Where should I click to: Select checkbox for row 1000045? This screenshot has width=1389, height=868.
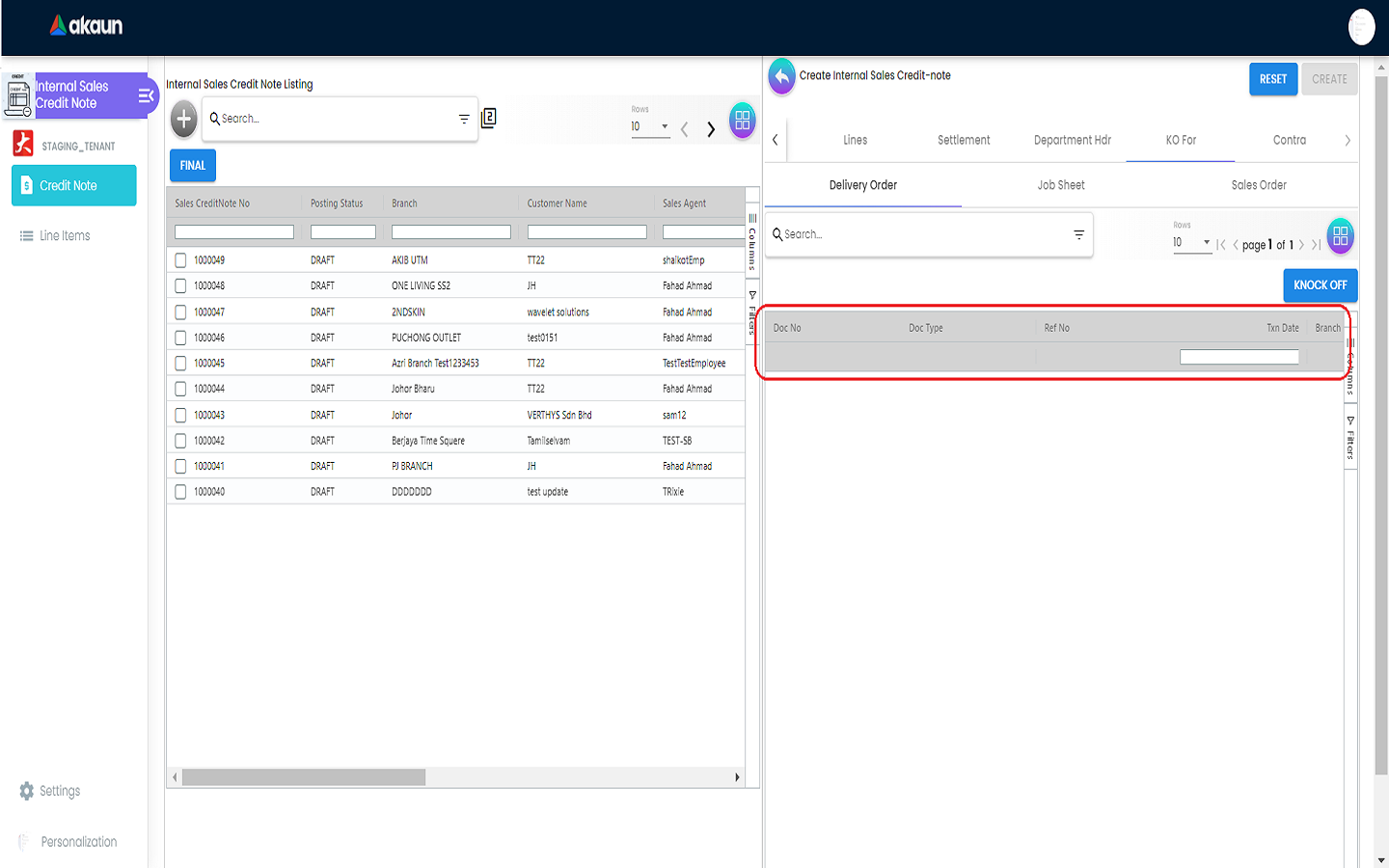(x=180, y=364)
